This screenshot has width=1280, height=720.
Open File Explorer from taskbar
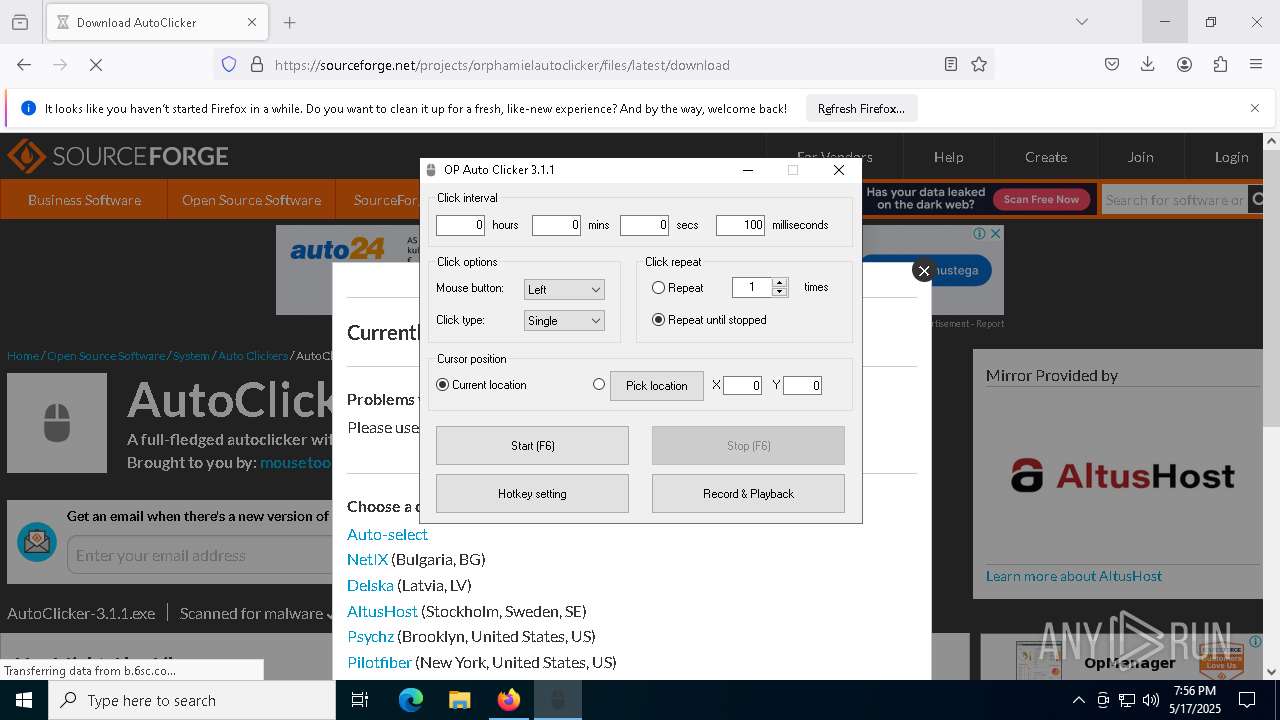(460, 700)
